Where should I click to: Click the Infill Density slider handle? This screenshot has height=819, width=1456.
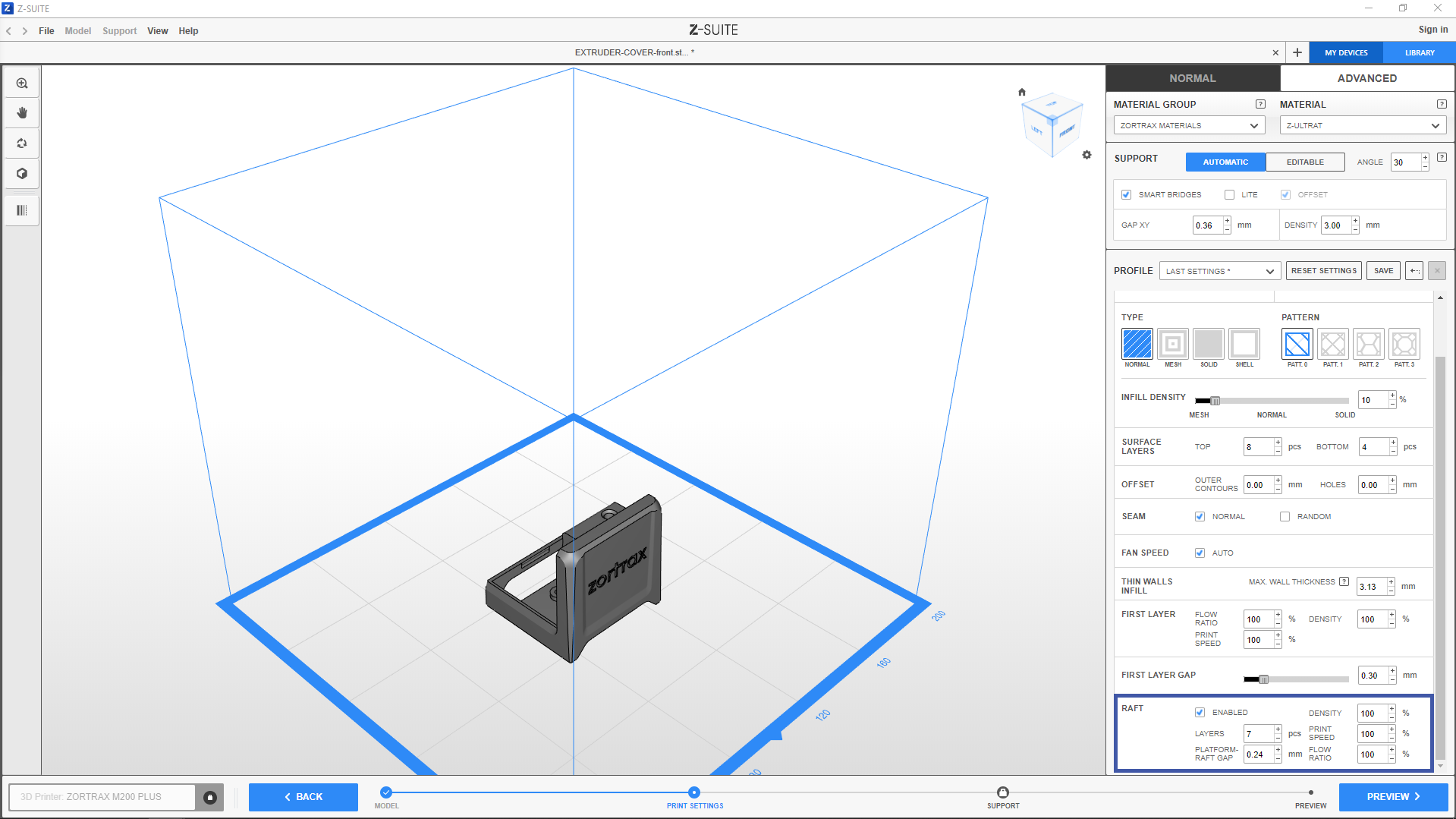pyautogui.click(x=1215, y=401)
